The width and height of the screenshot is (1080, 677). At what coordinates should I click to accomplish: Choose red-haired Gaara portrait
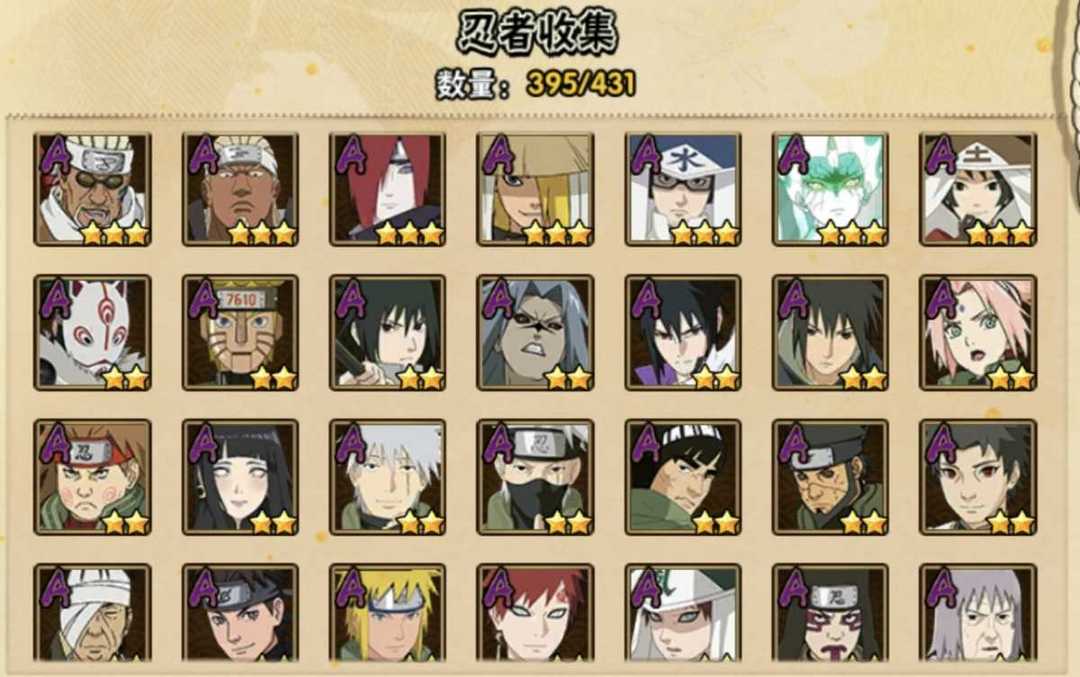535,613
